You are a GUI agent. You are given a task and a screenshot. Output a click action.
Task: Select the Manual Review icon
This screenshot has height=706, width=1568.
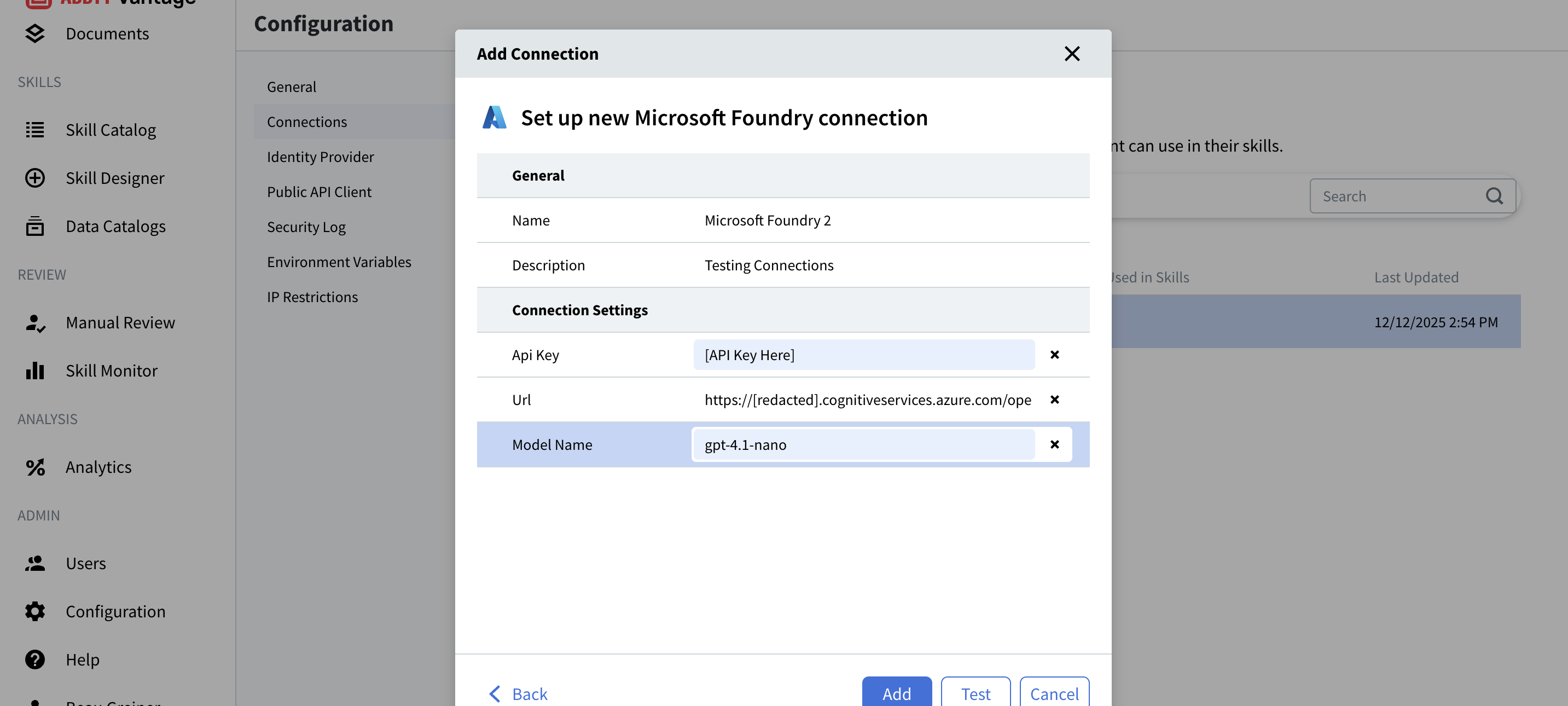tap(34, 322)
